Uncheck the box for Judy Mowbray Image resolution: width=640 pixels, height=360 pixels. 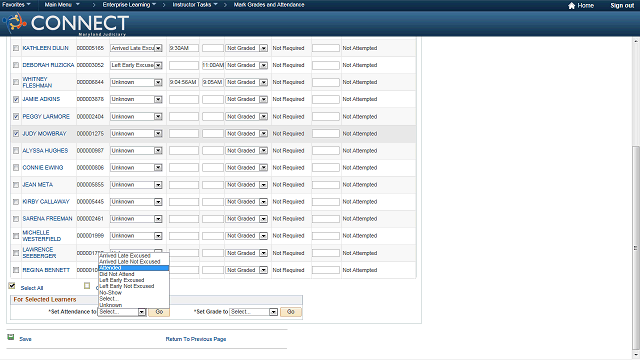[x=16, y=133]
